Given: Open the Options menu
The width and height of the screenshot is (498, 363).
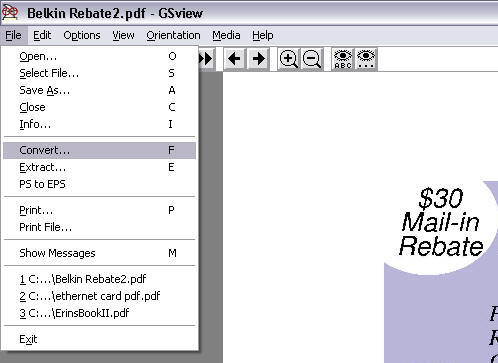Looking at the screenshot, I should click(82, 35).
